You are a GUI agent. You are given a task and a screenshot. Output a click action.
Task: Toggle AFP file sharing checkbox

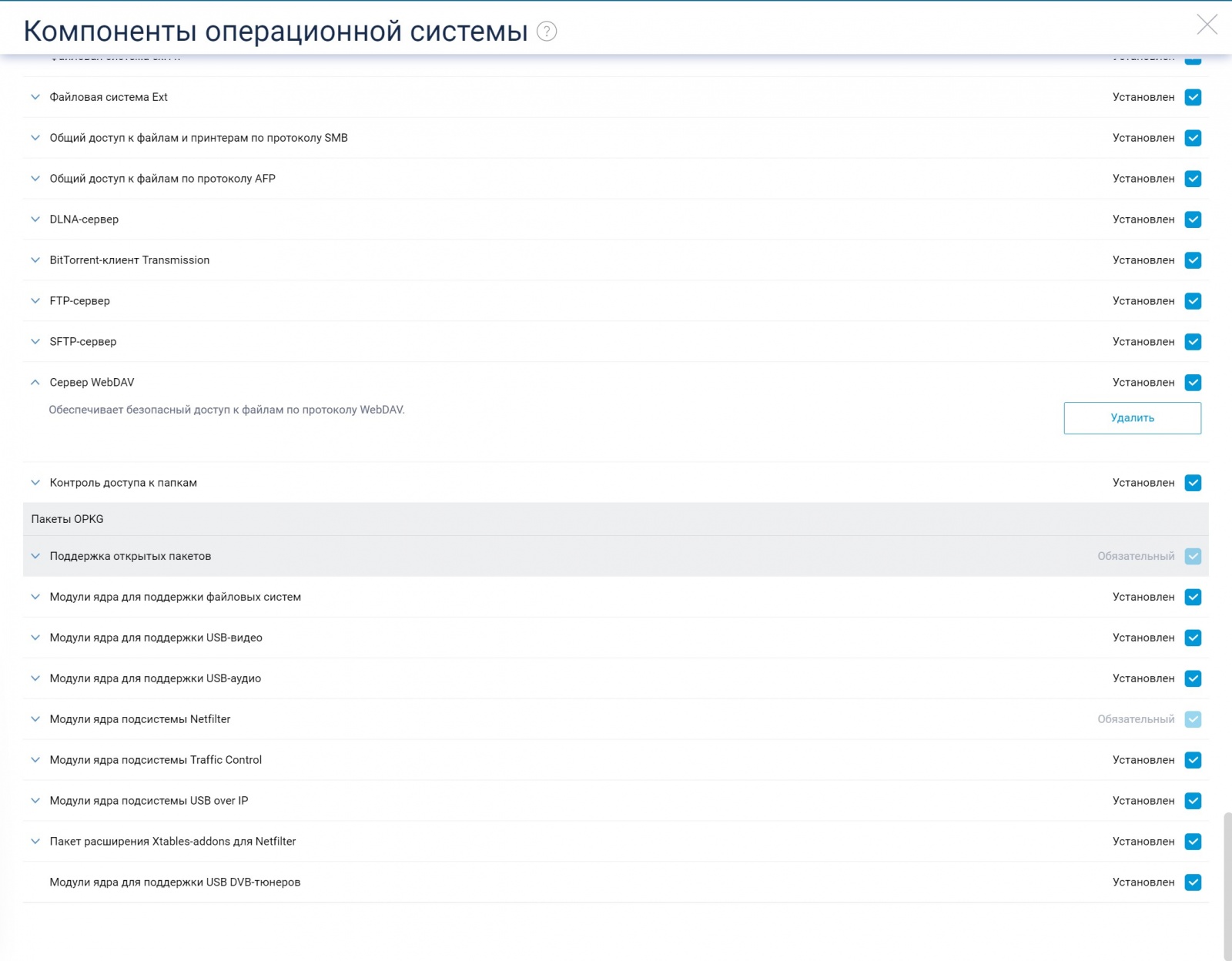(1193, 179)
